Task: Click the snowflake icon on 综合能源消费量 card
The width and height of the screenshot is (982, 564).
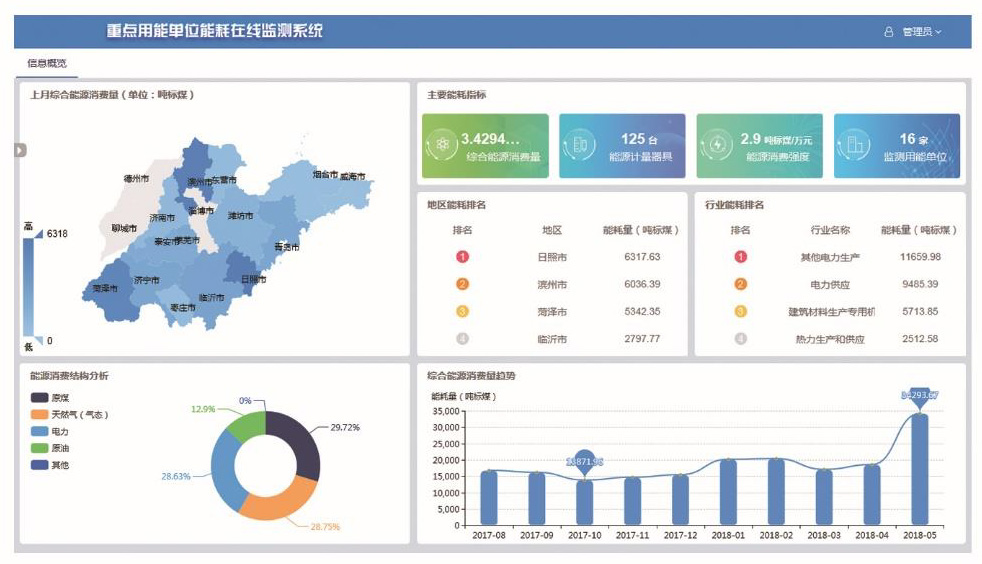Action: point(443,146)
